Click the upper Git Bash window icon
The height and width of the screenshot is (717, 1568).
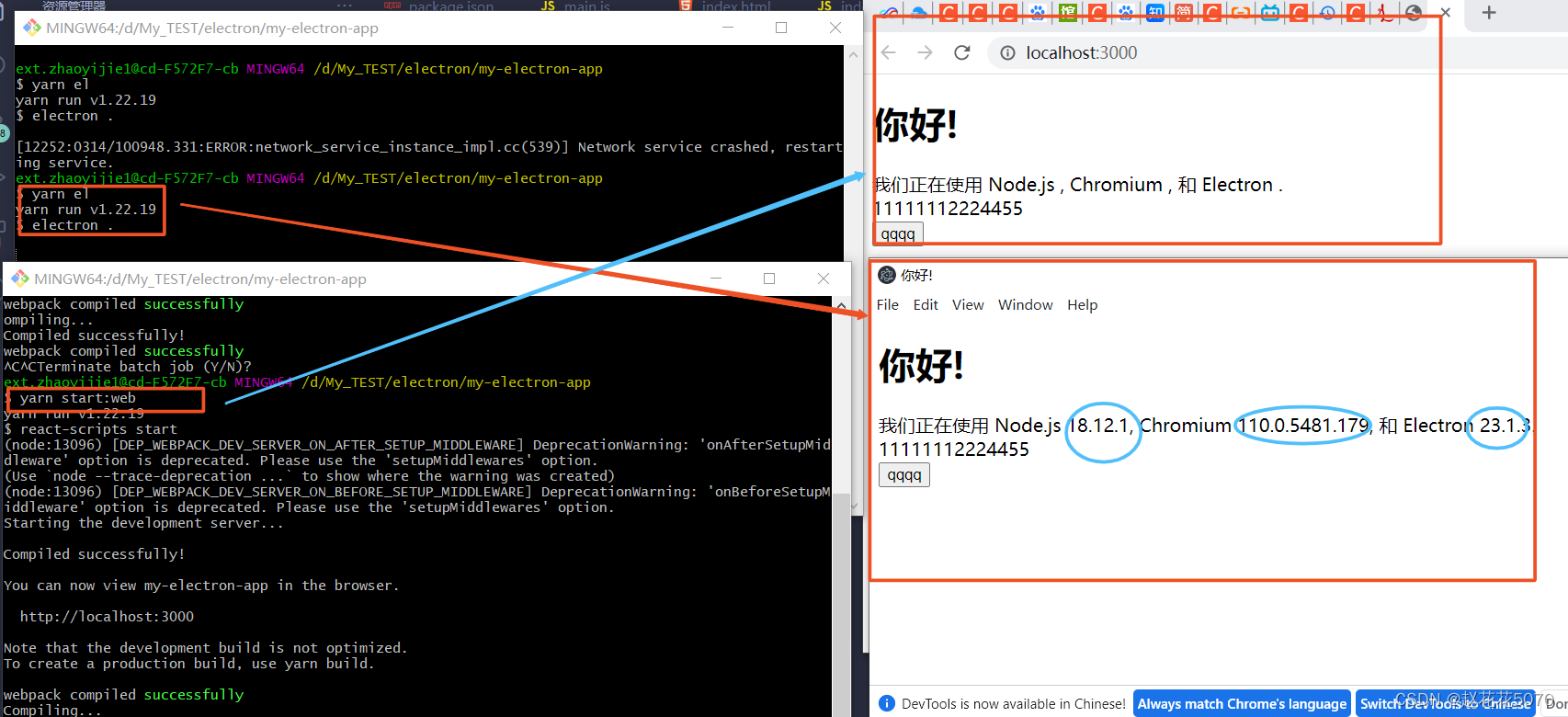click(x=32, y=28)
